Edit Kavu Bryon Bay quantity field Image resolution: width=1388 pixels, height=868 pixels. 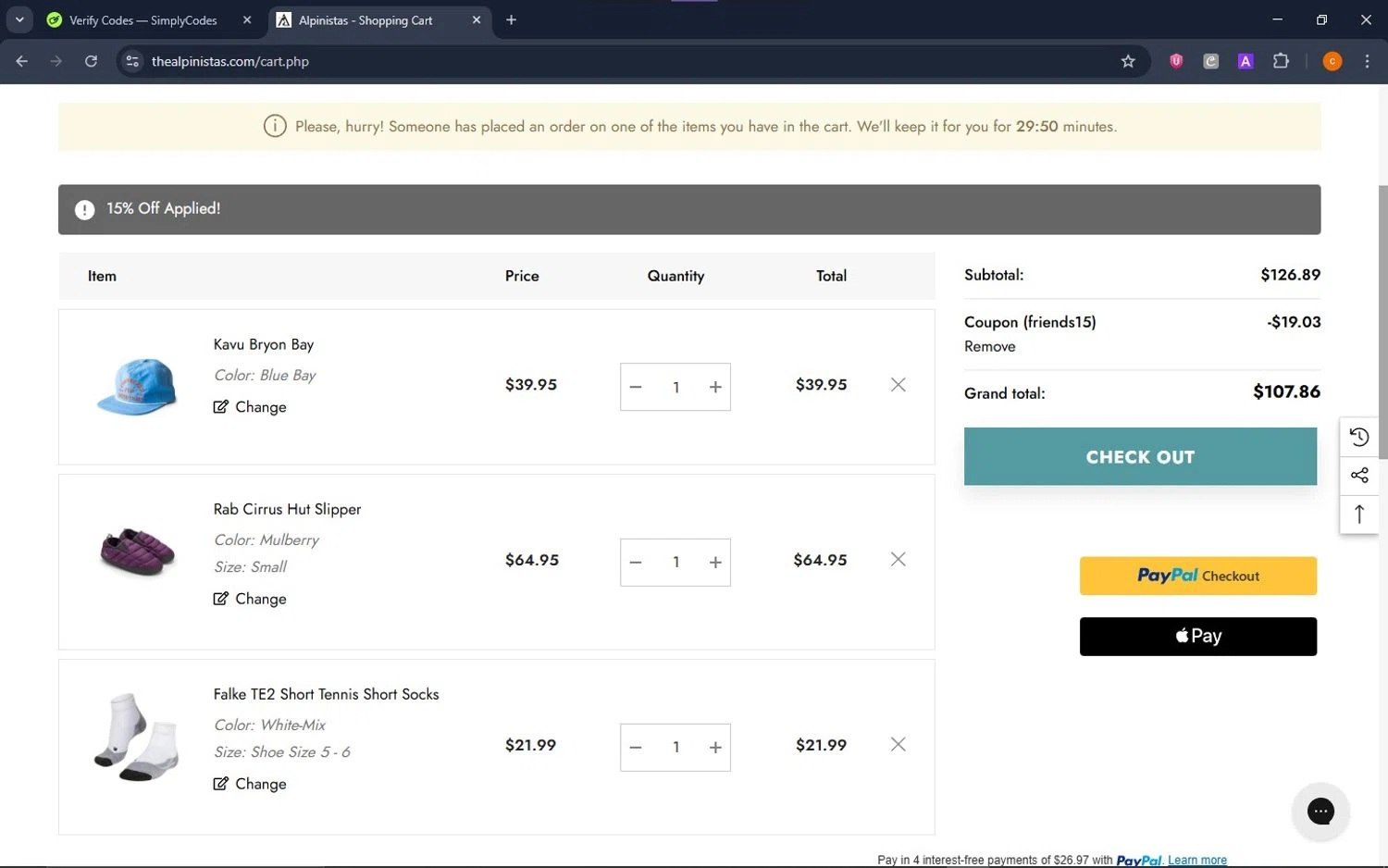point(675,387)
